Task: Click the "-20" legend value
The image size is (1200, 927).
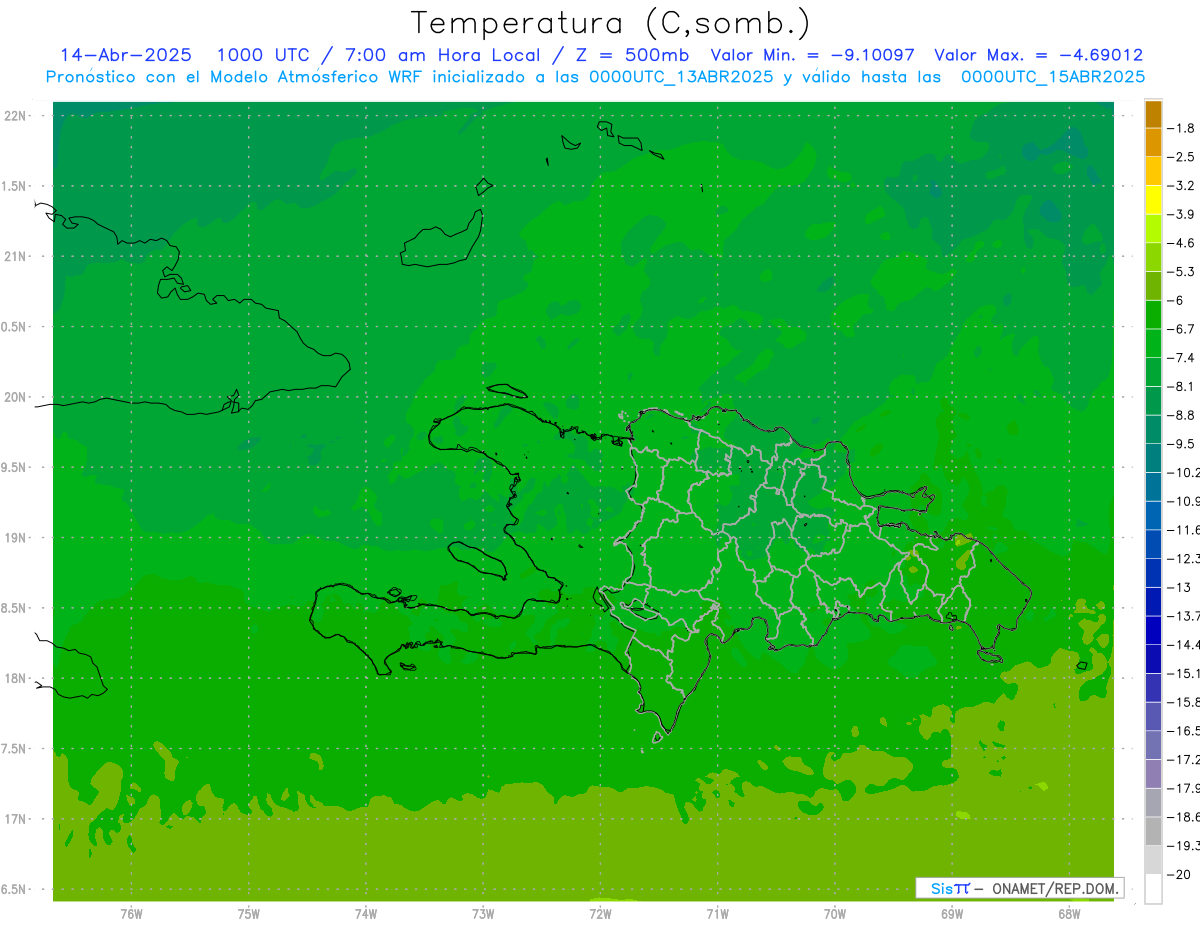Action: pyautogui.click(x=1178, y=875)
